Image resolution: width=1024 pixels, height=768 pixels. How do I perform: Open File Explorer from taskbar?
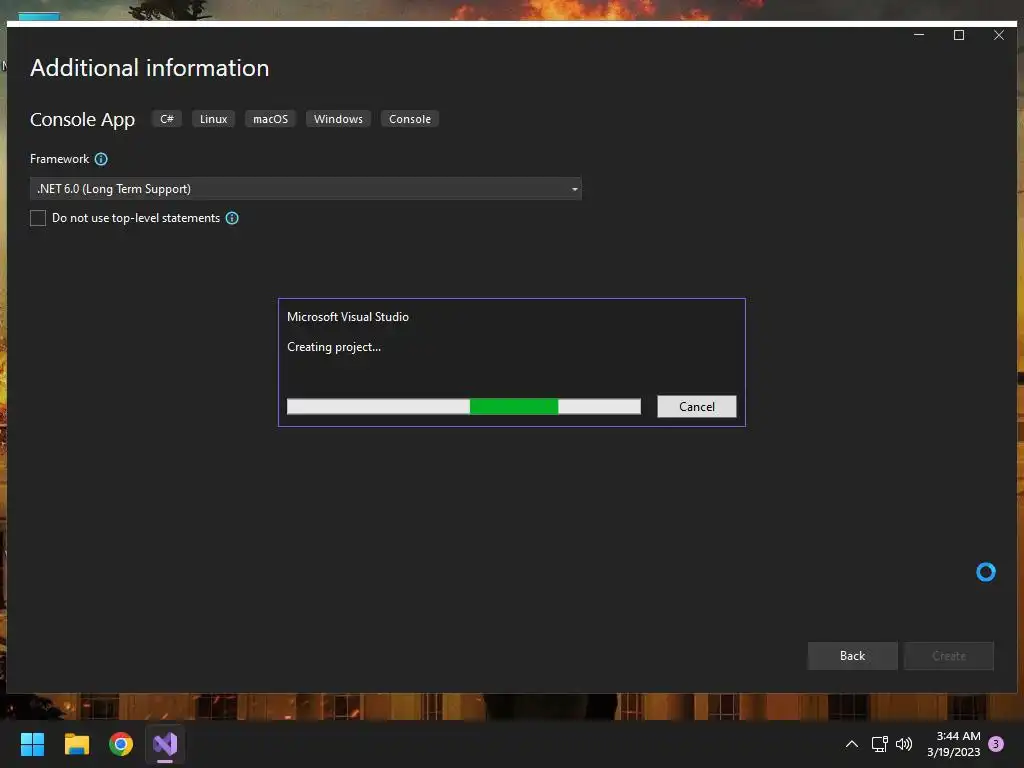coord(76,744)
